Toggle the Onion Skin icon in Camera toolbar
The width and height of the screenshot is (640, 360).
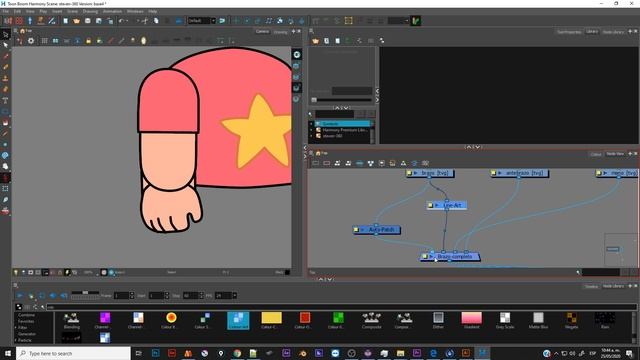tap(143, 41)
